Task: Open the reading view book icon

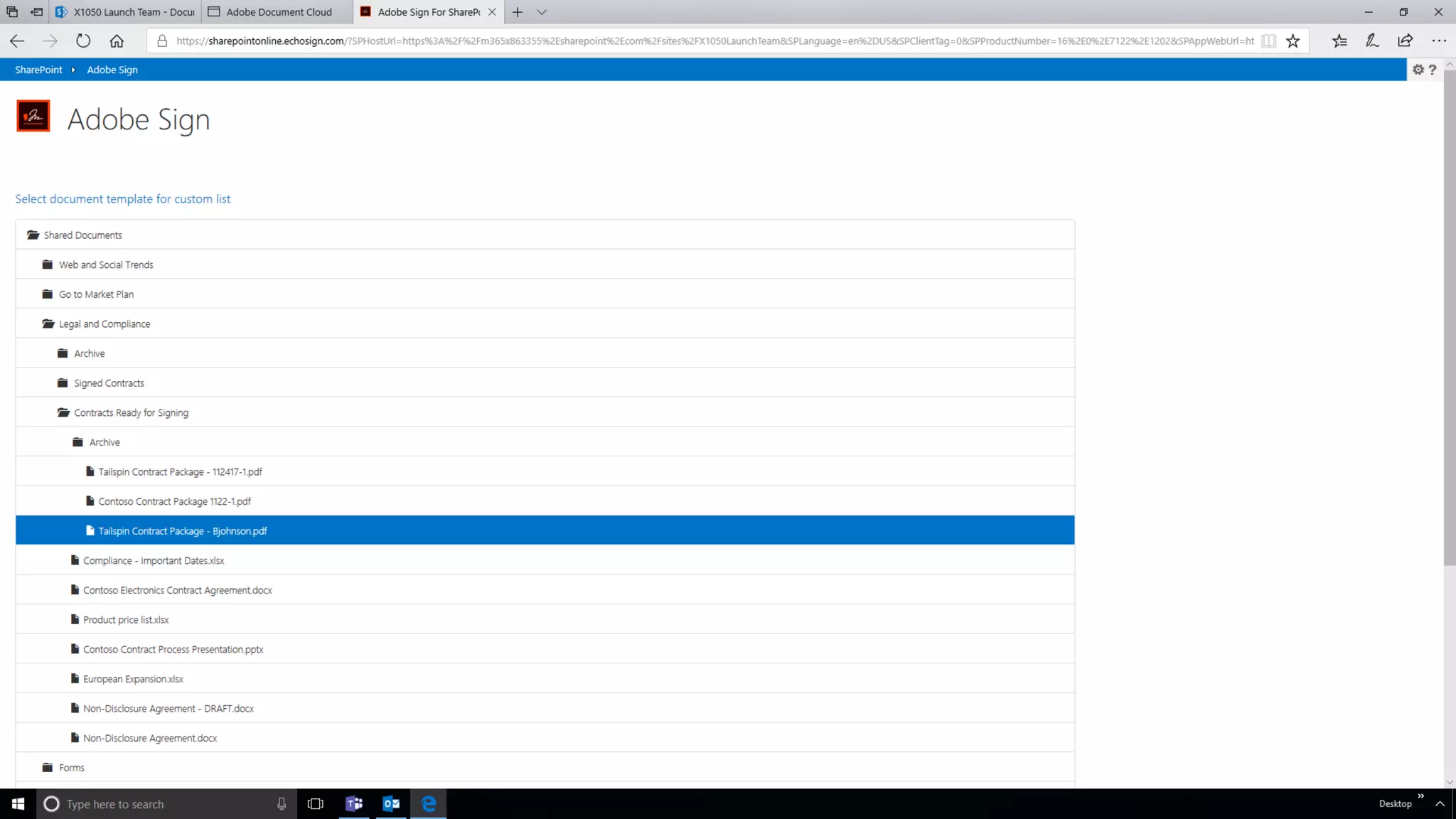Action: pos(1269,41)
